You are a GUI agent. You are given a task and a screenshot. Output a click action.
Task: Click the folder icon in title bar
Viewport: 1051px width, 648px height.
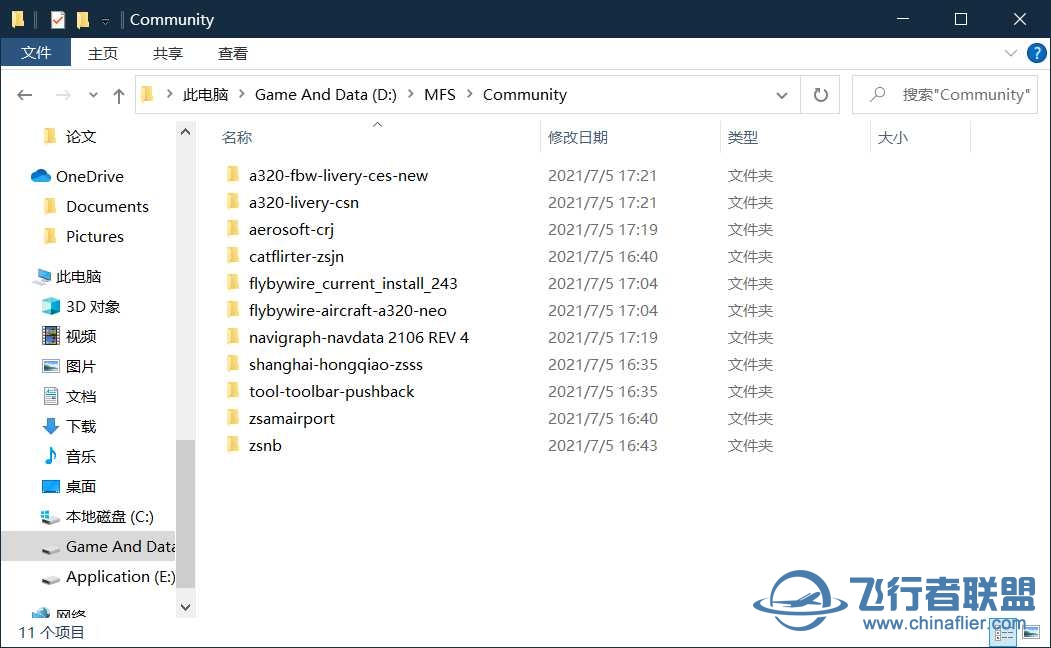click(18, 20)
